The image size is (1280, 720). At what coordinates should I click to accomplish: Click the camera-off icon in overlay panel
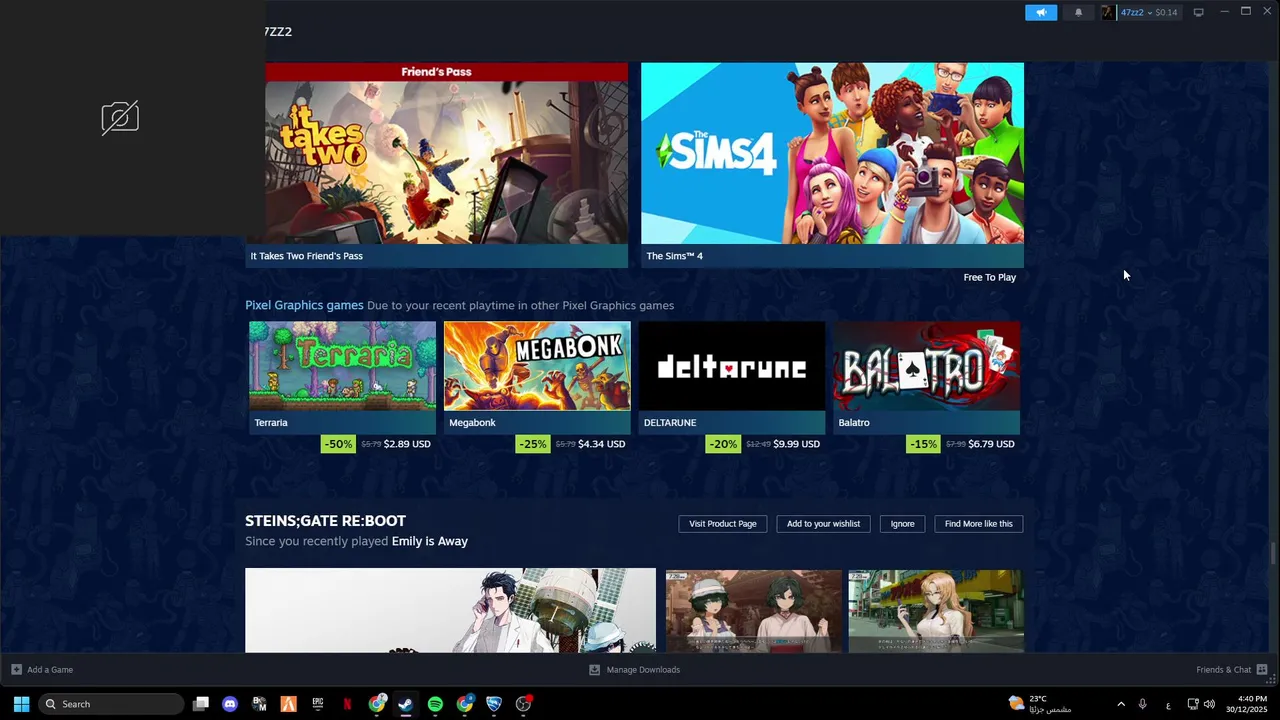tap(120, 118)
